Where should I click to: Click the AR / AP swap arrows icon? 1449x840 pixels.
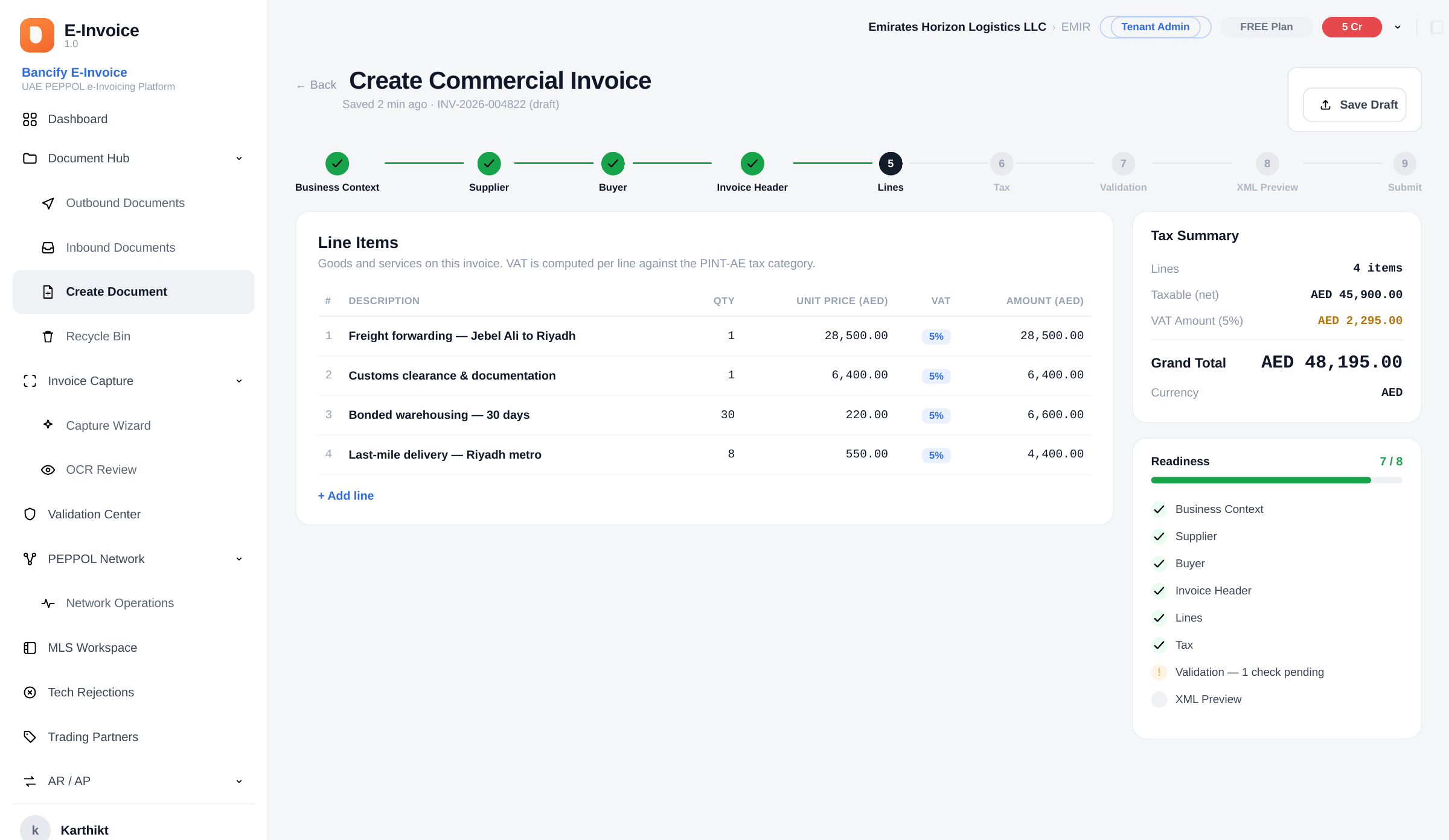(30, 781)
